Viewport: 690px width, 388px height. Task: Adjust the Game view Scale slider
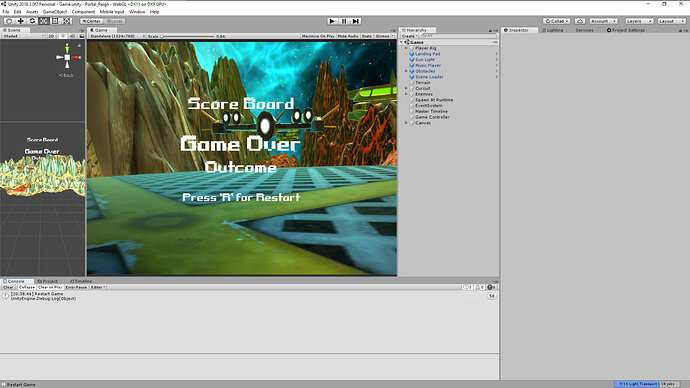(x=189, y=36)
